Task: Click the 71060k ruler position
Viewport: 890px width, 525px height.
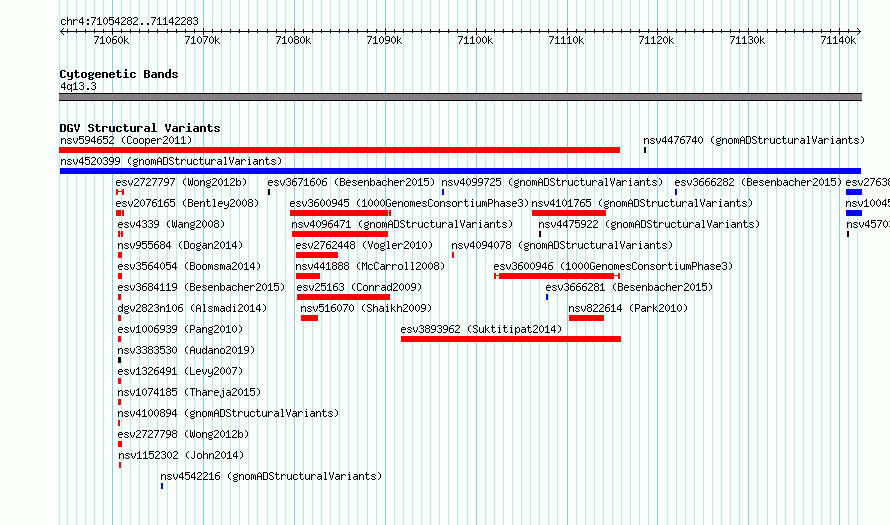Action: 111,40
